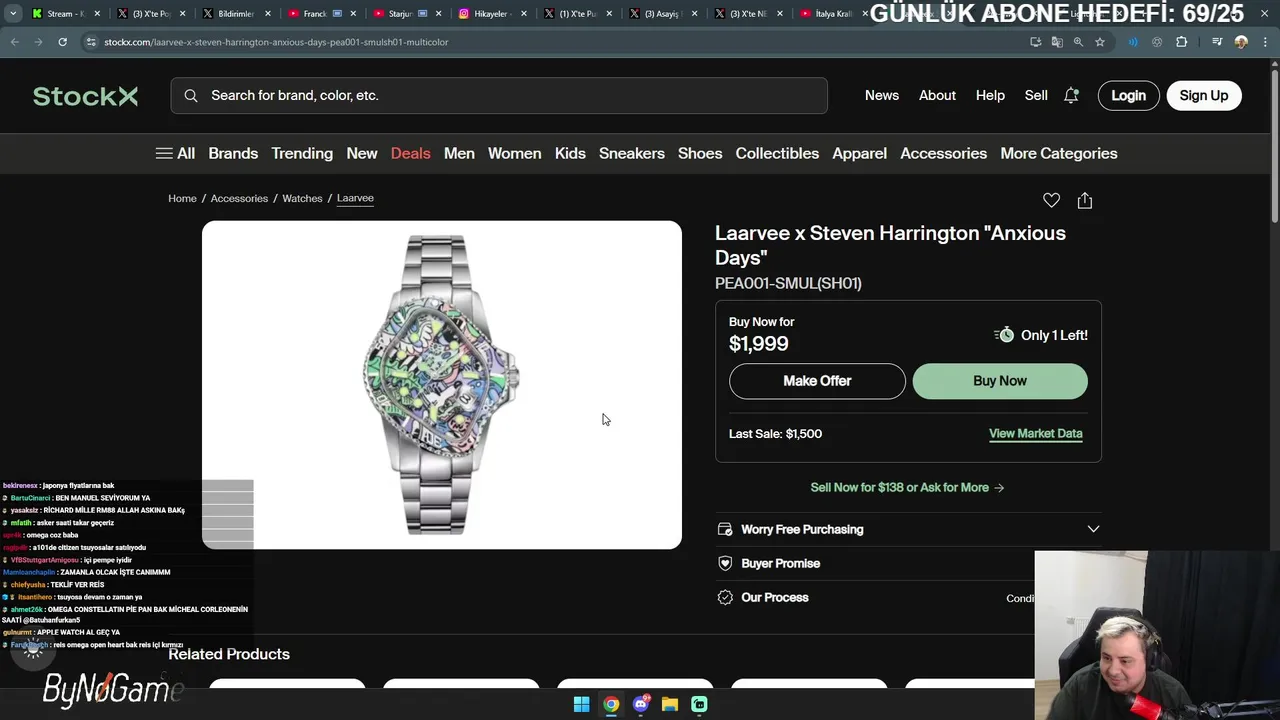
Task: Share the product using the share icon
Action: click(x=1084, y=200)
